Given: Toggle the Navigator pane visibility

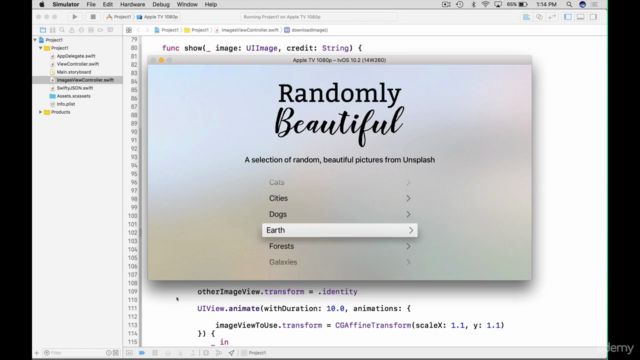Looking at the screenshot, I should tap(568, 17).
